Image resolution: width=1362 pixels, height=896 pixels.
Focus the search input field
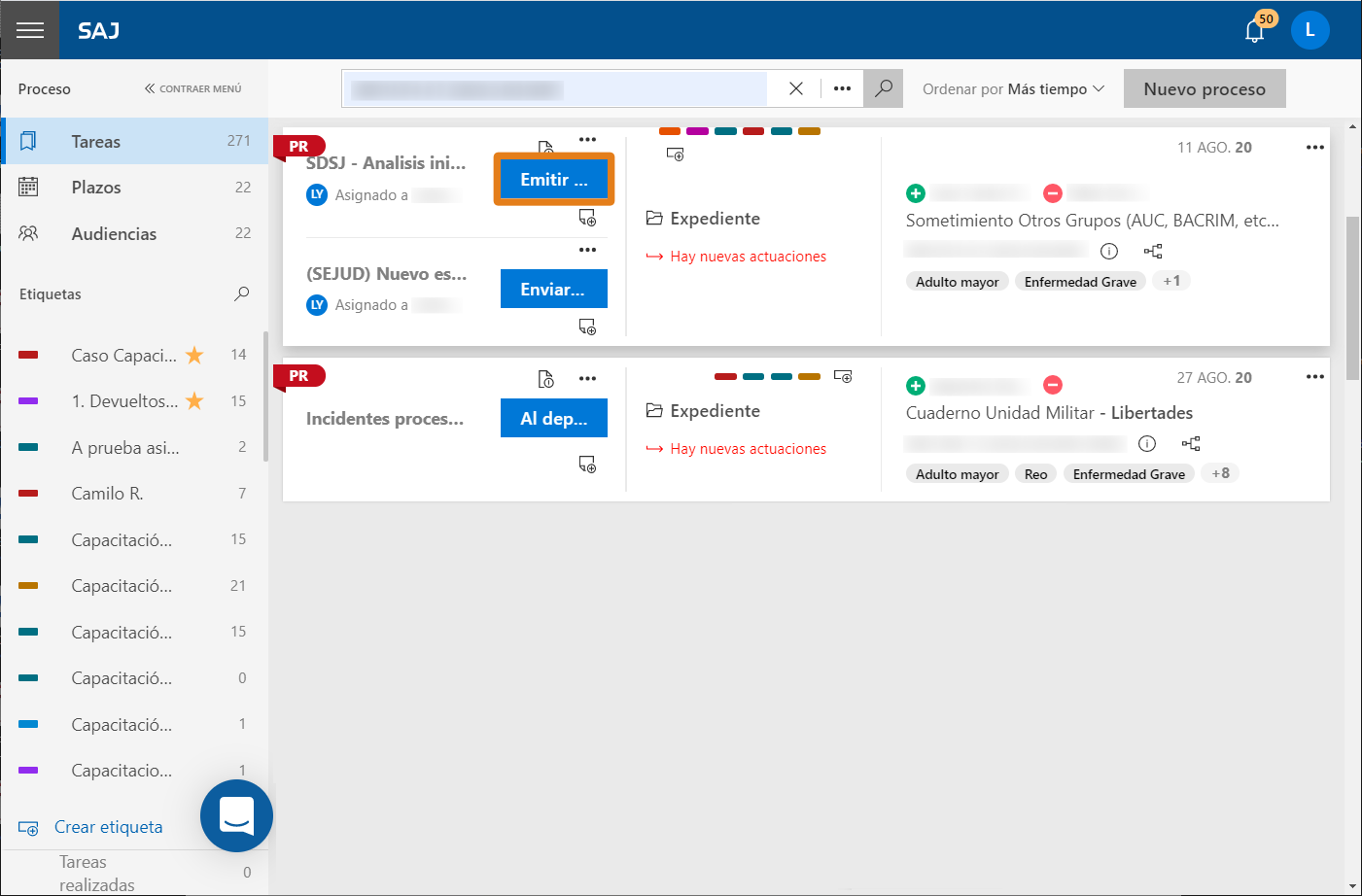(x=555, y=88)
